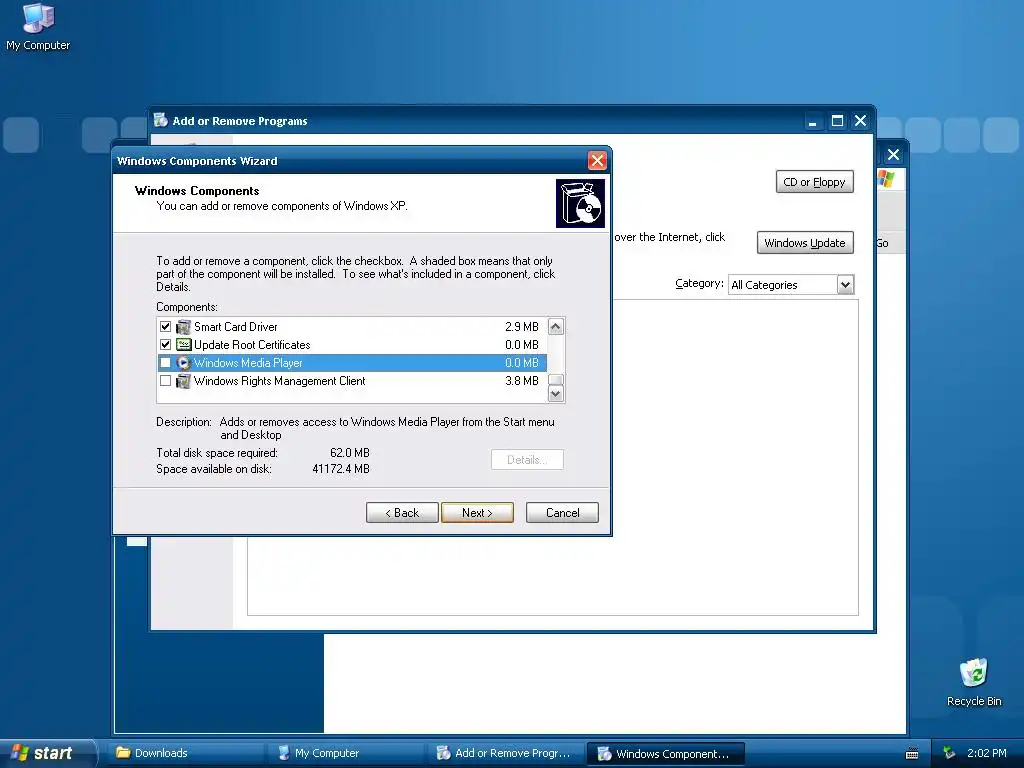Click the components list scroll-down arrow
This screenshot has height=768, width=1024.
556,393
